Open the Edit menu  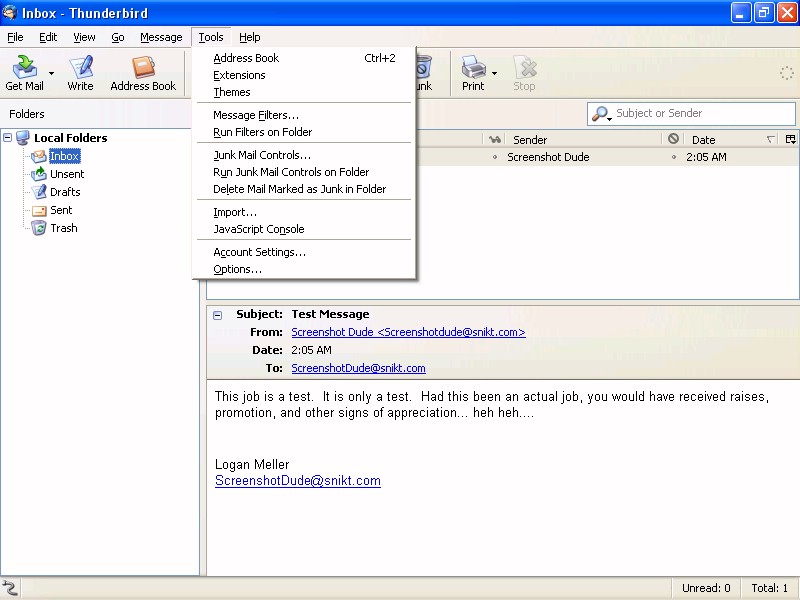[x=48, y=37]
